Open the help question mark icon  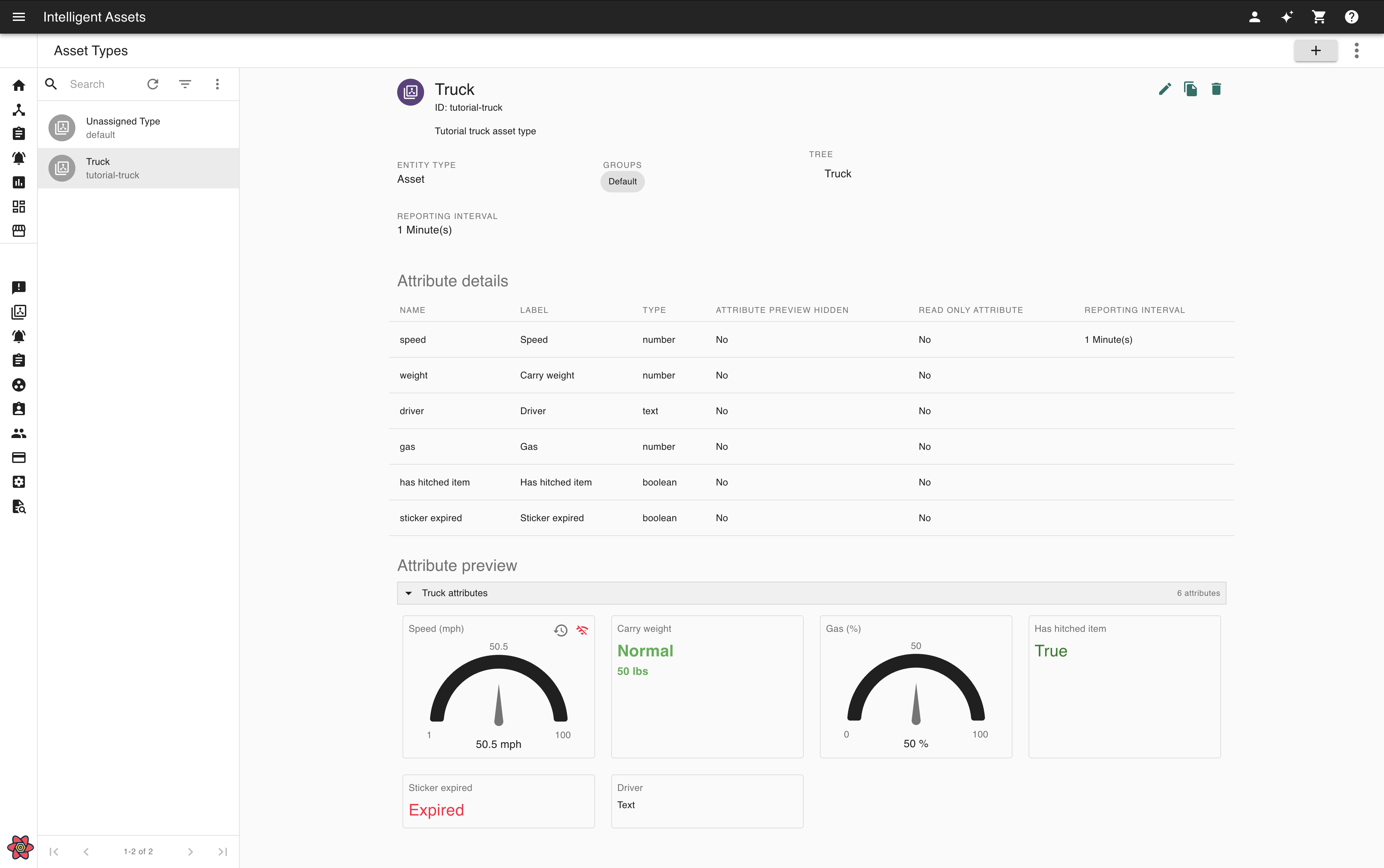[1351, 16]
